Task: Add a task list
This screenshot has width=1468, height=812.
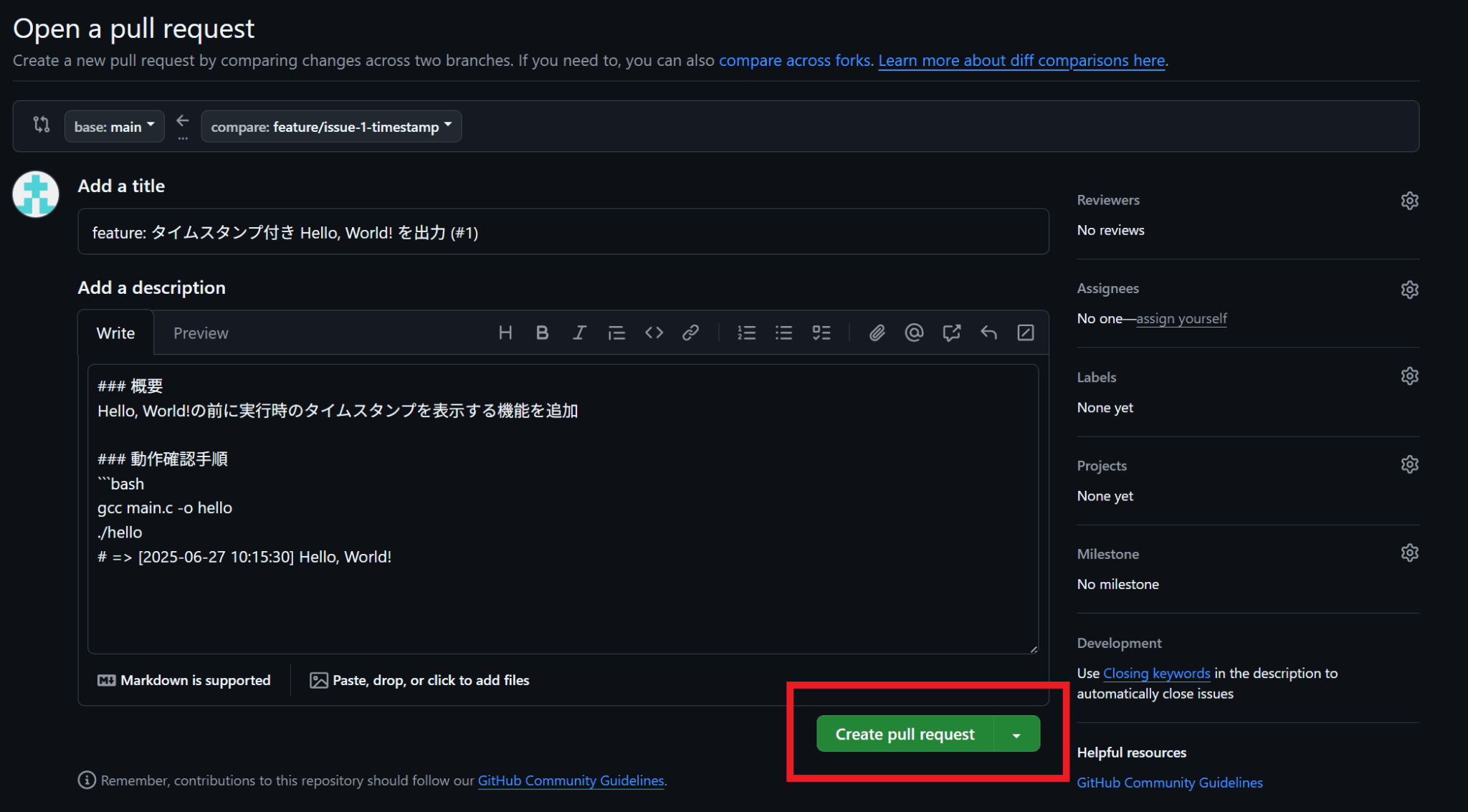Action: pos(821,333)
